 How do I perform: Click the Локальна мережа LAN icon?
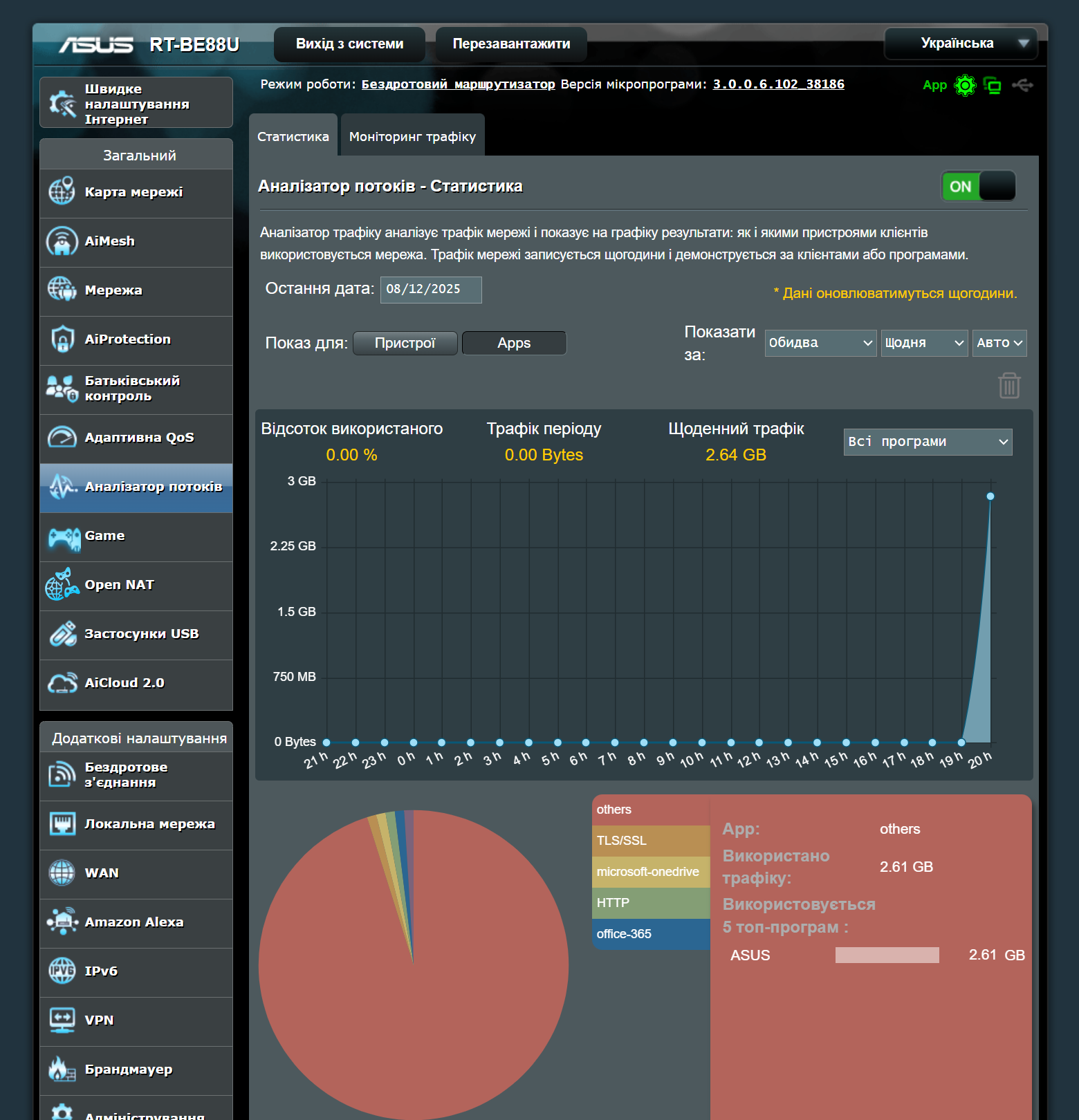click(62, 823)
